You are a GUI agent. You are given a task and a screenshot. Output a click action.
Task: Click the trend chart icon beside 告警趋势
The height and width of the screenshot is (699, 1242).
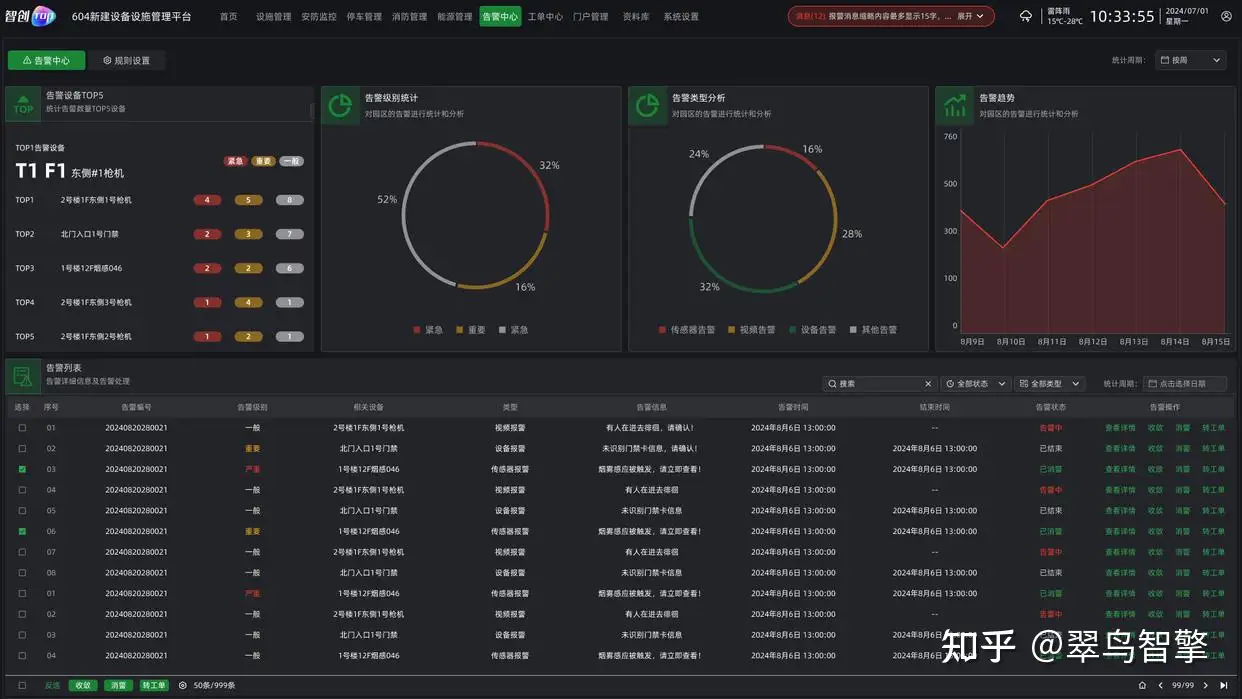[954, 105]
